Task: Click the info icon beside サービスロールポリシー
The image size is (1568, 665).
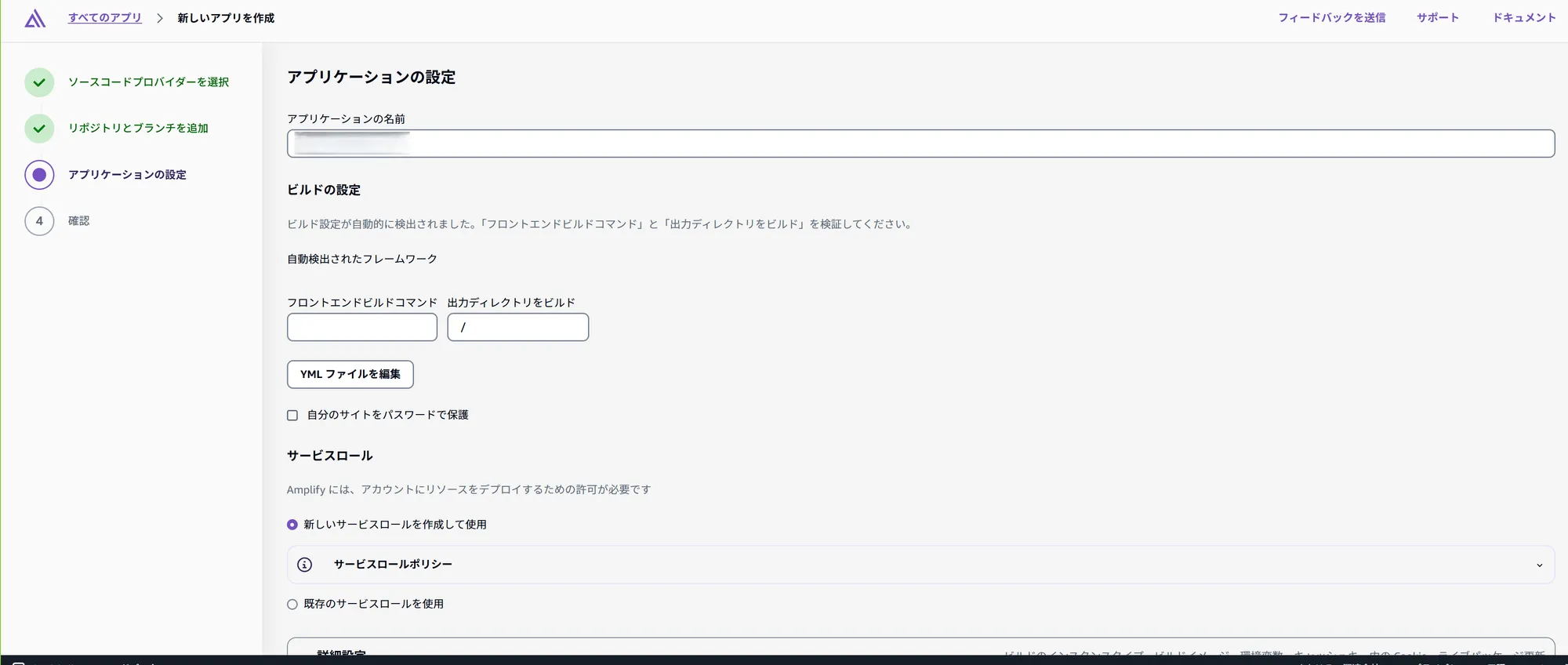Action: (x=305, y=565)
